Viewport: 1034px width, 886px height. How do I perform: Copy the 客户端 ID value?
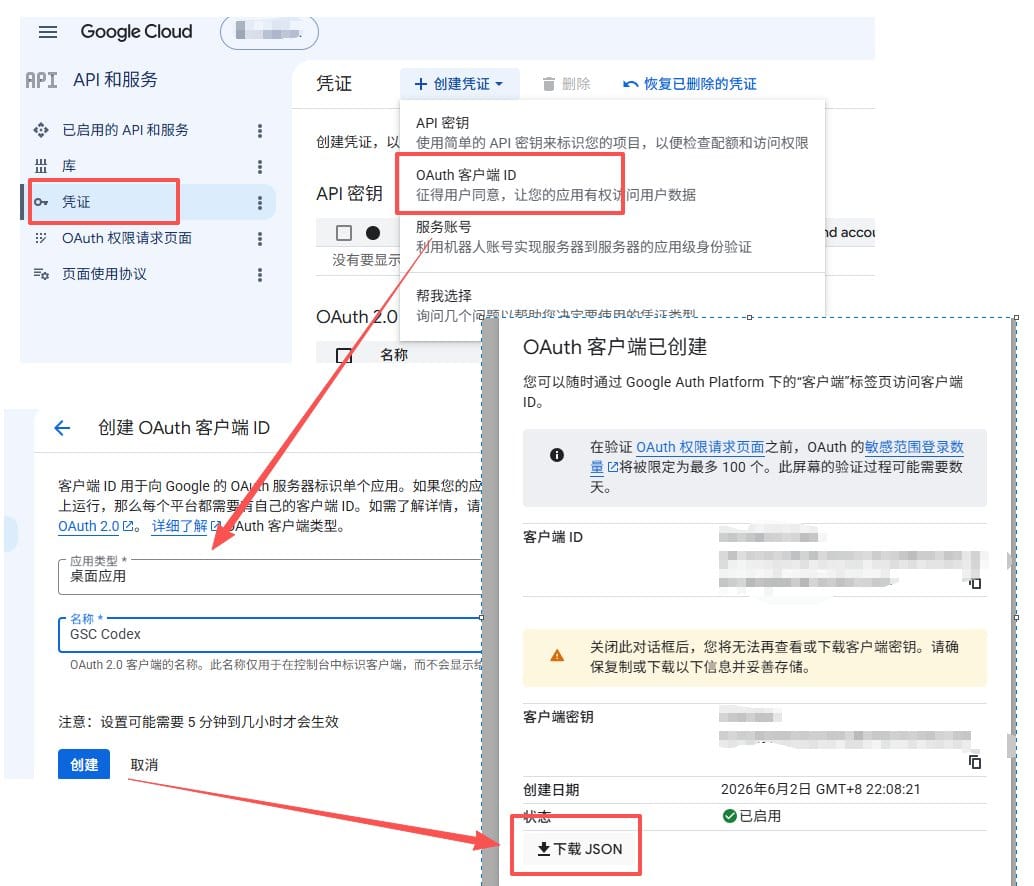975,583
